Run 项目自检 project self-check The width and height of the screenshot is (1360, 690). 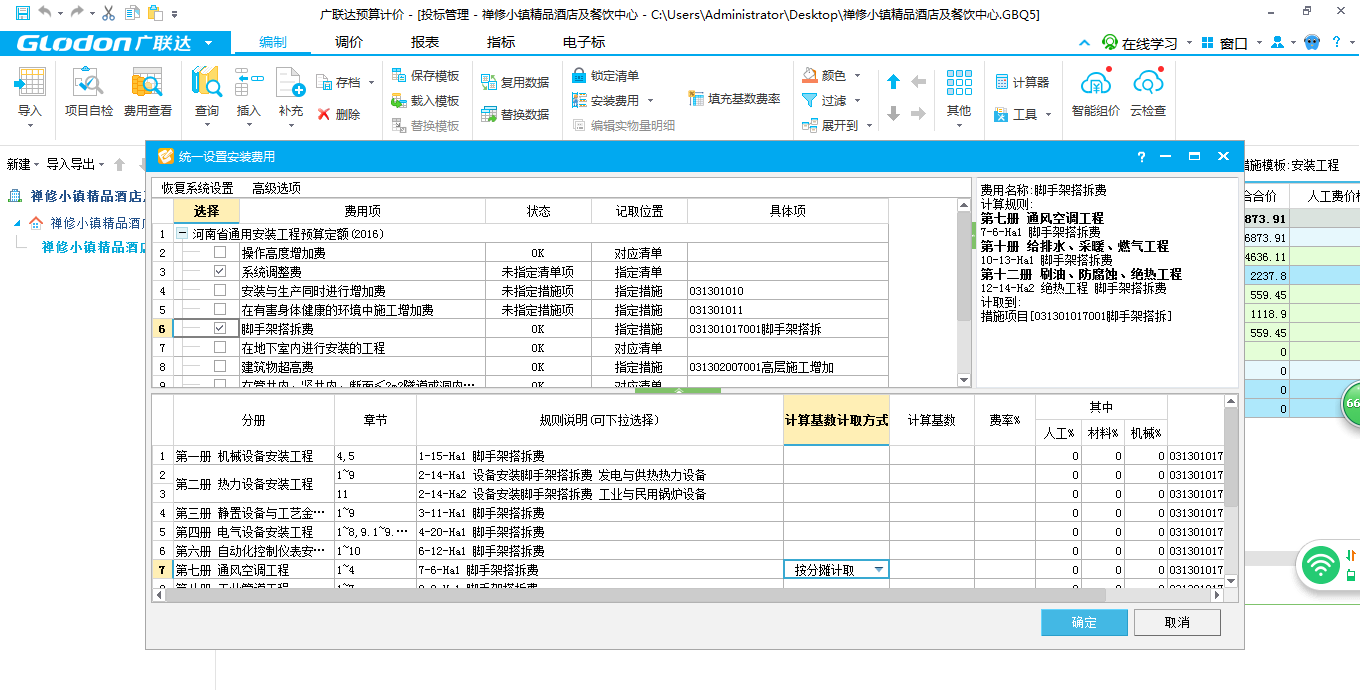(x=89, y=94)
